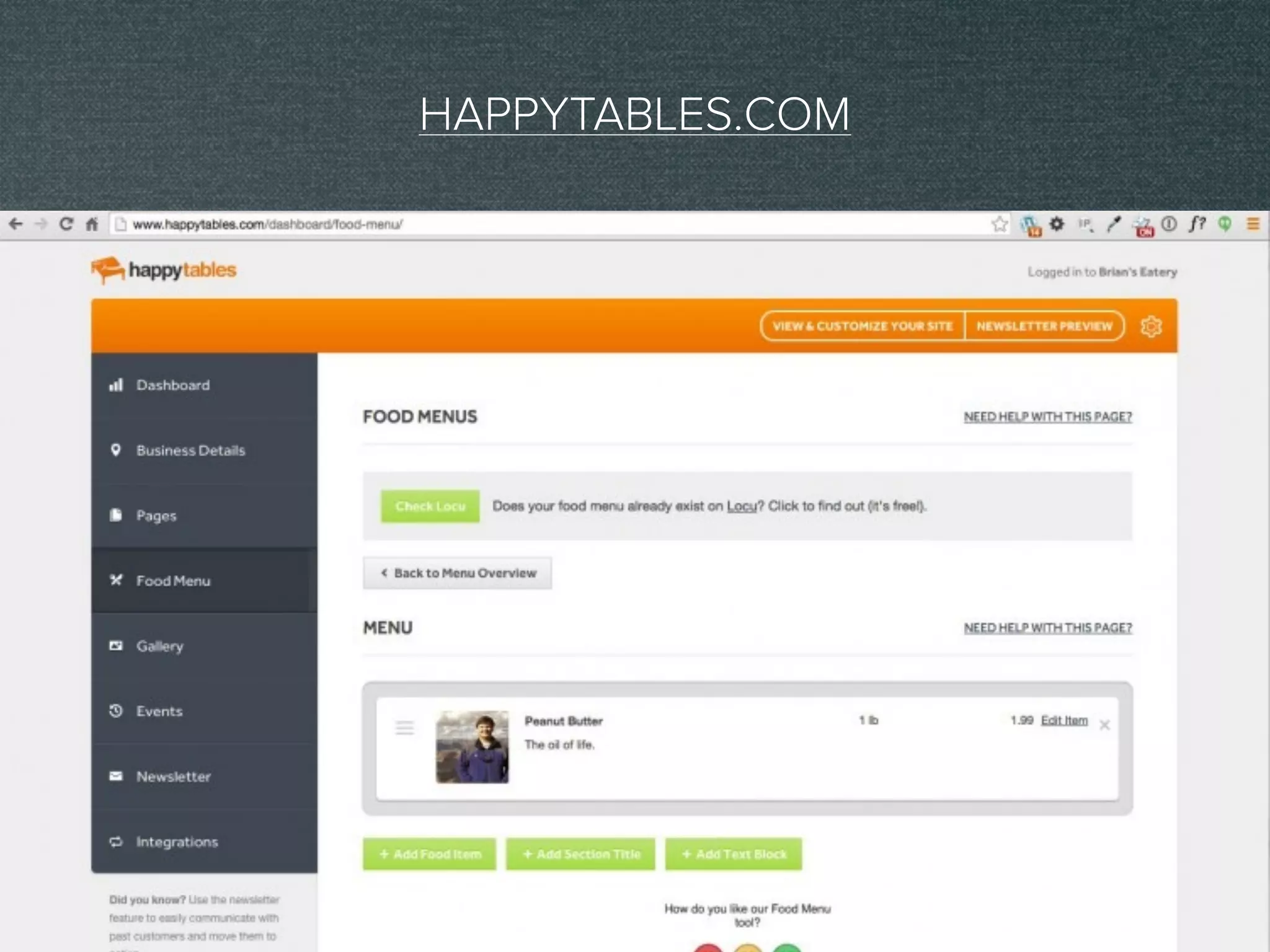Click the circled-one extension icon
The height and width of the screenshot is (952, 1270).
click(x=1169, y=224)
